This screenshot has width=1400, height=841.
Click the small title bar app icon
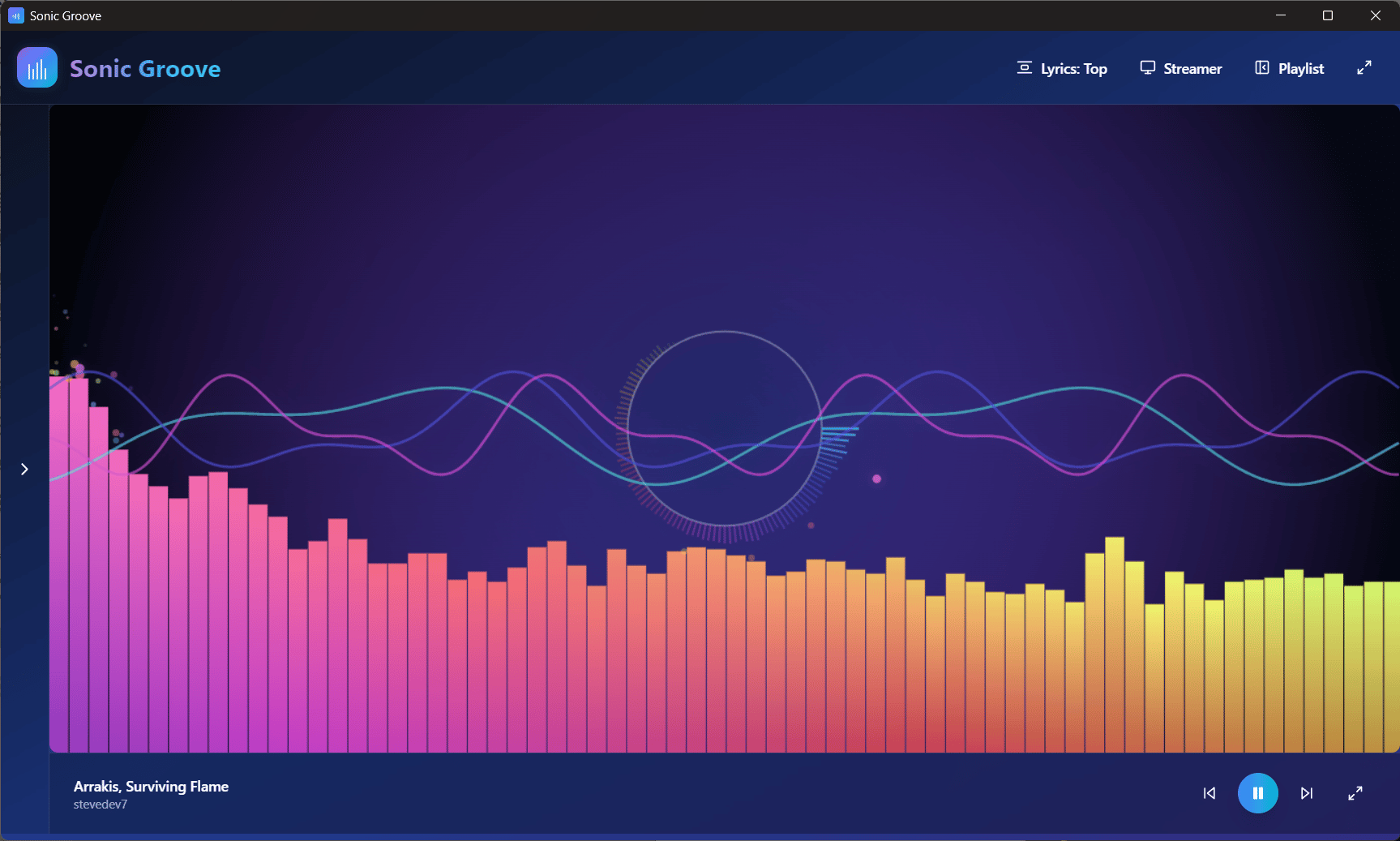pos(15,15)
